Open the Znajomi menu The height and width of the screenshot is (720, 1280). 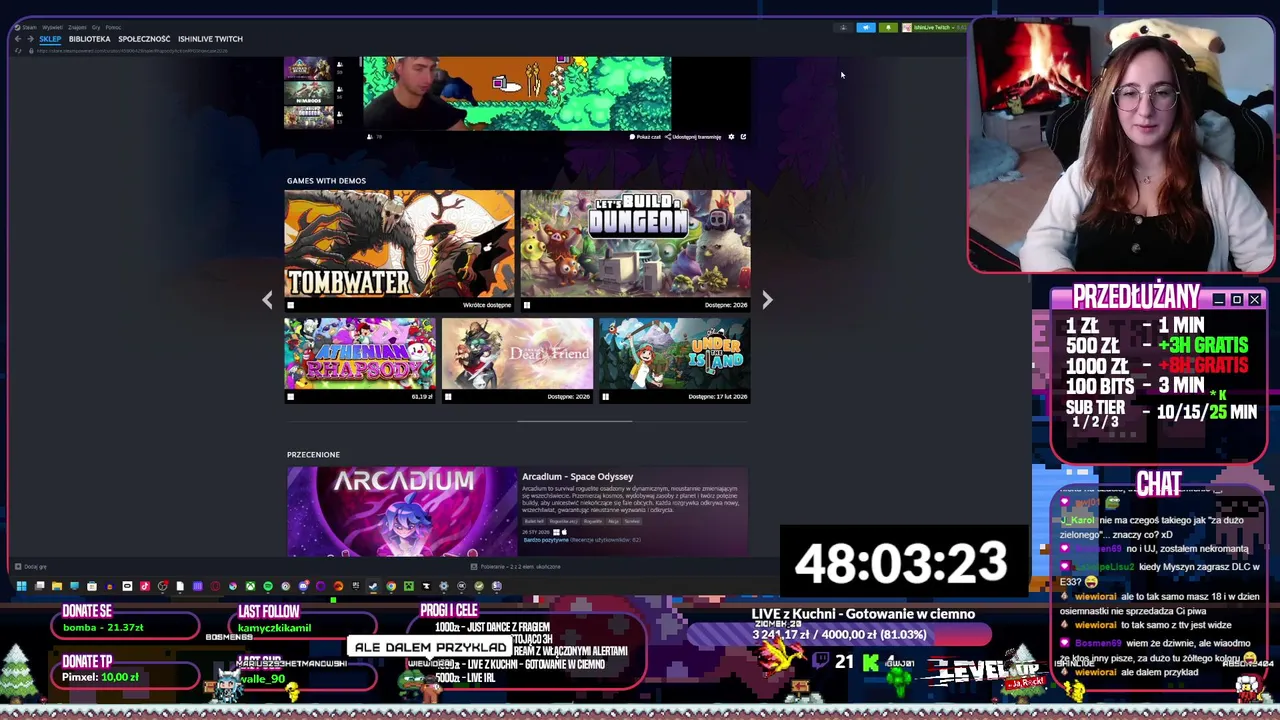tap(77, 28)
